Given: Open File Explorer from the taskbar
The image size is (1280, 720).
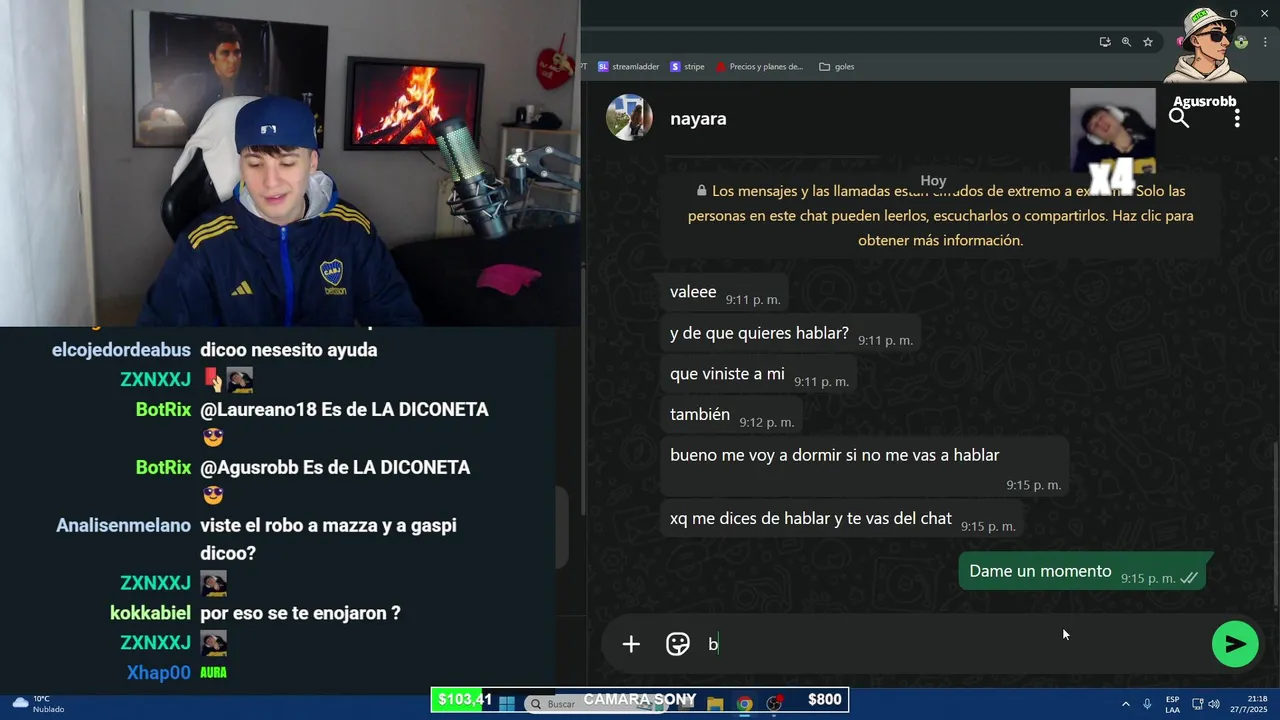Looking at the screenshot, I should pyautogui.click(x=715, y=704).
